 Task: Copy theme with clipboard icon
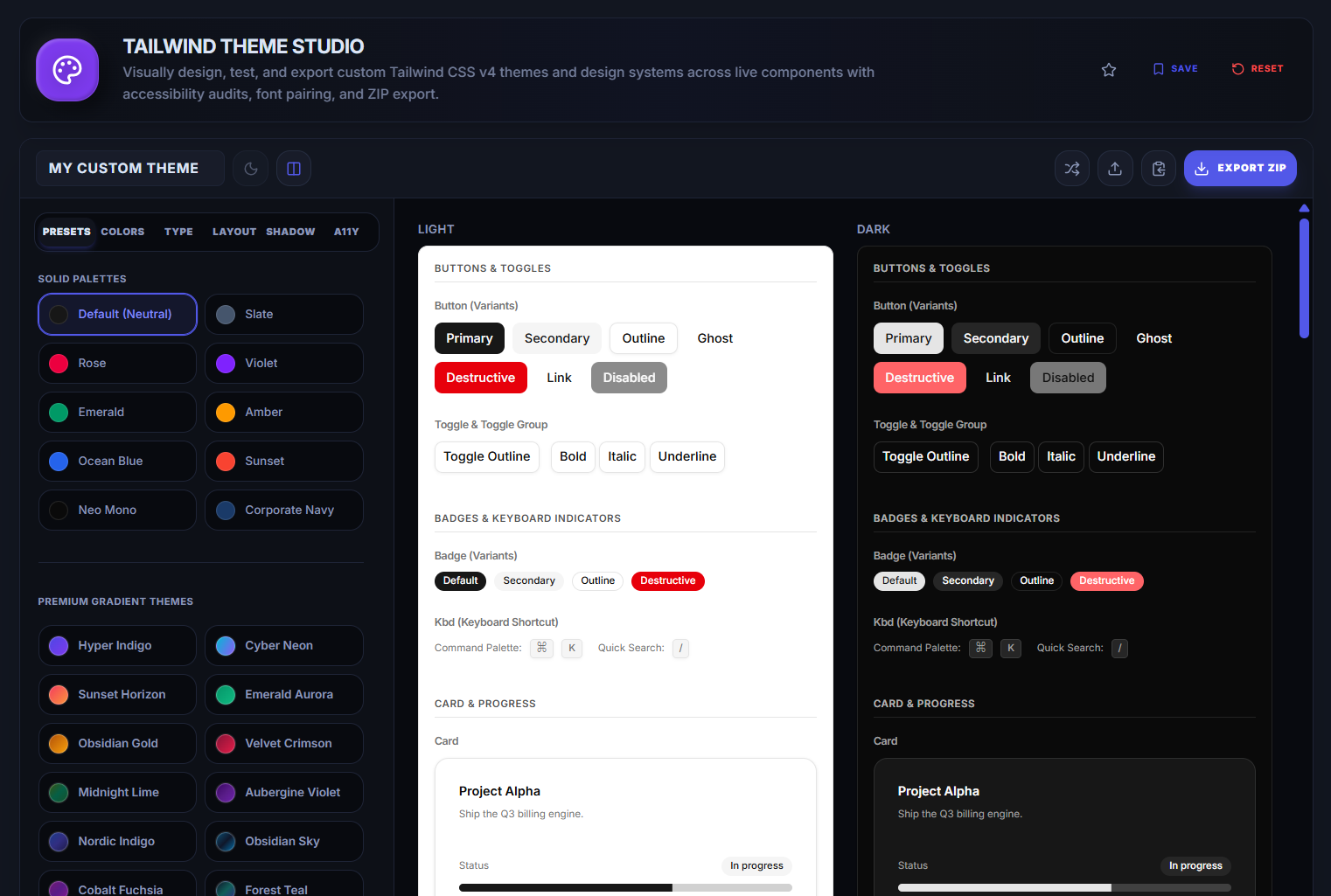point(1159,169)
